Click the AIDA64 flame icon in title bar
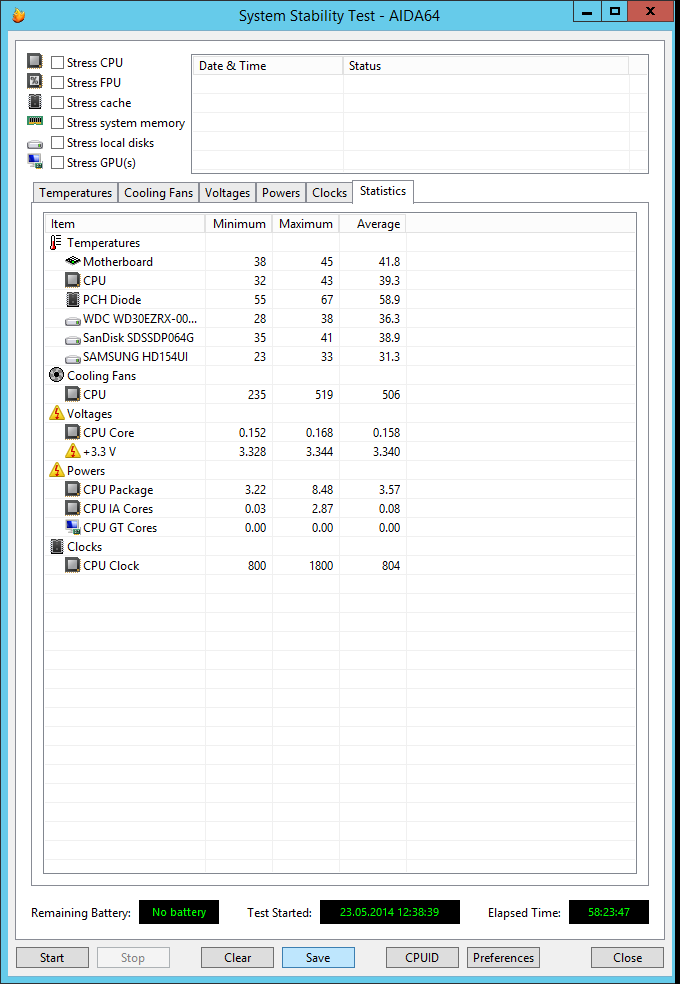 pos(19,15)
